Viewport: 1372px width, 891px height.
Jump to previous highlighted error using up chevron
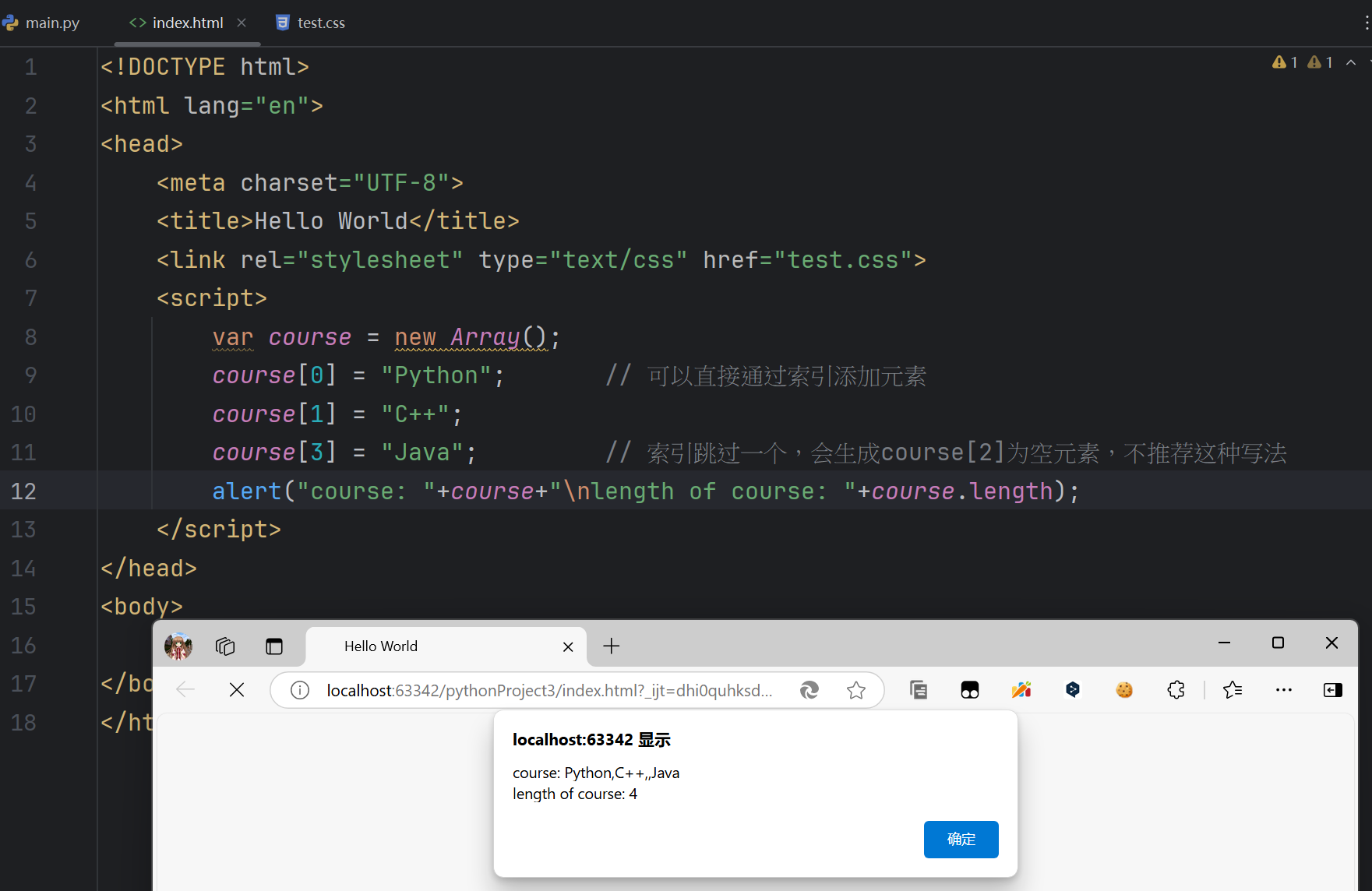[1351, 62]
